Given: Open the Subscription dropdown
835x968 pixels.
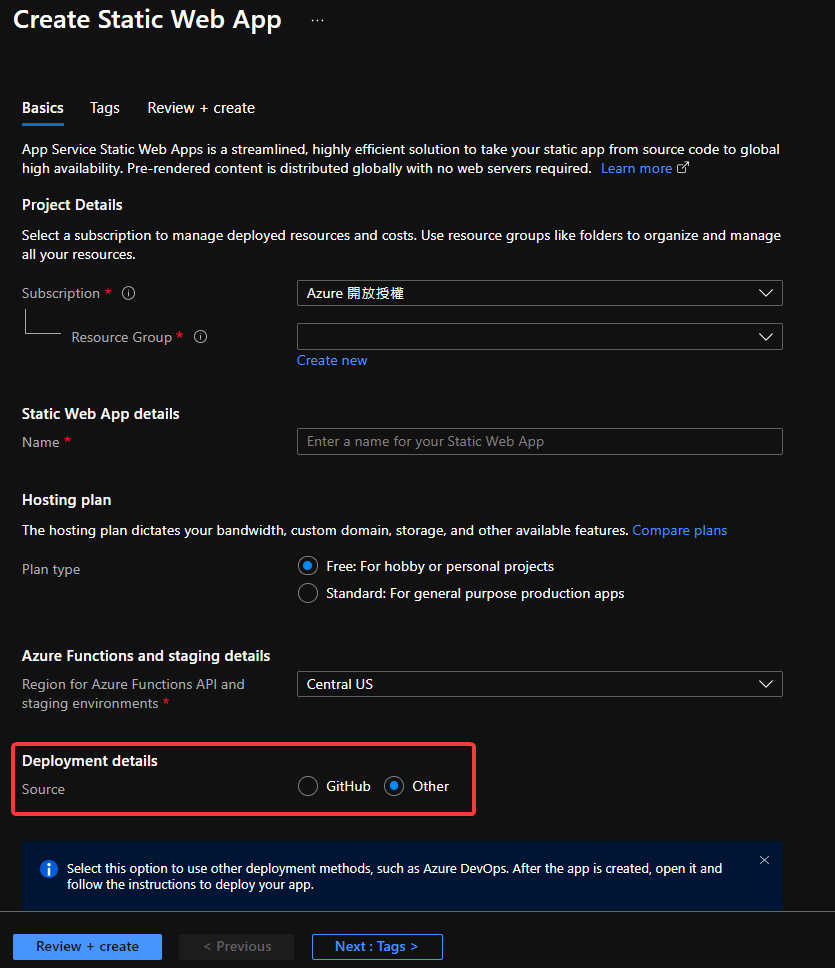Looking at the screenshot, I should (x=539, y=293).
